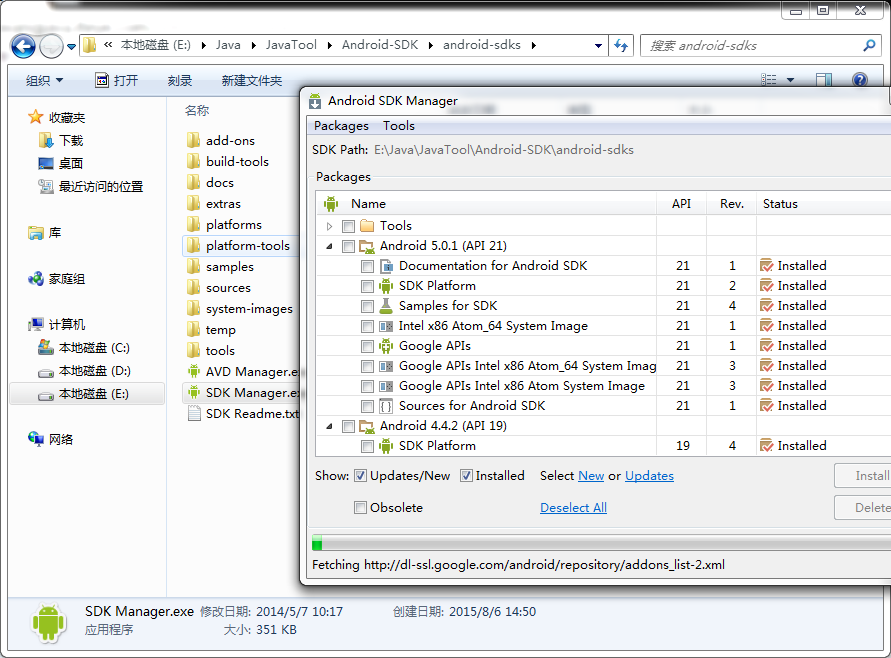Click the New link to select new packages
The image size is (891, 658).
(x=591, y=476)
